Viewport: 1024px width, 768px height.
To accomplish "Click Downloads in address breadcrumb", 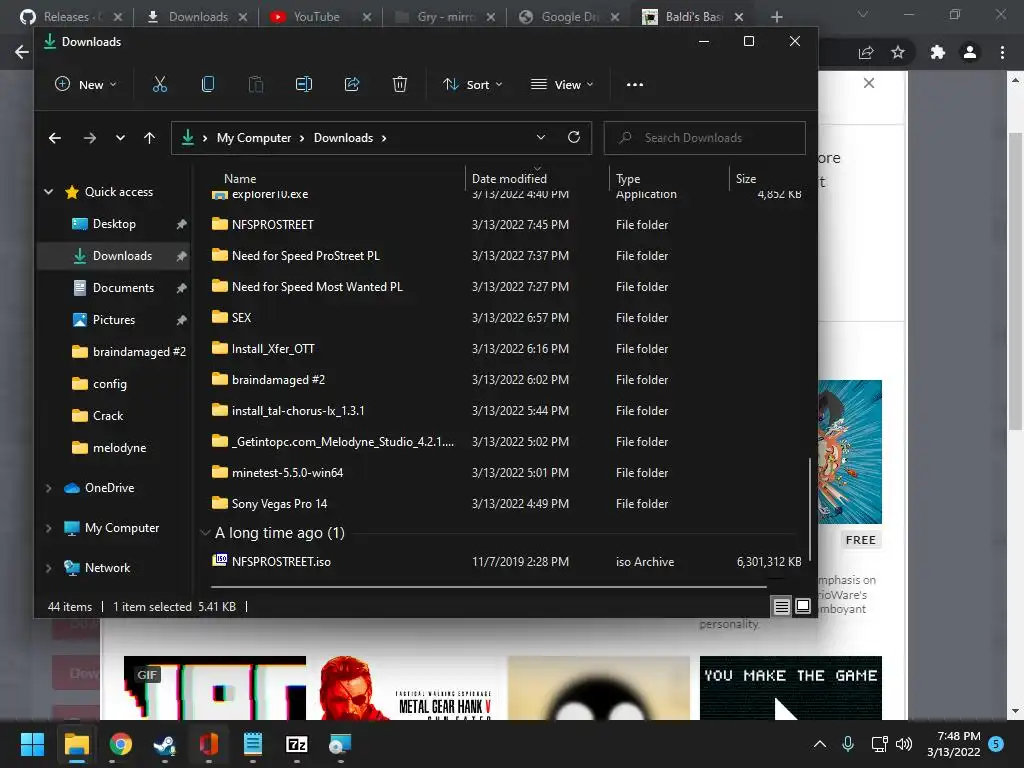I will tap(344, 138).
